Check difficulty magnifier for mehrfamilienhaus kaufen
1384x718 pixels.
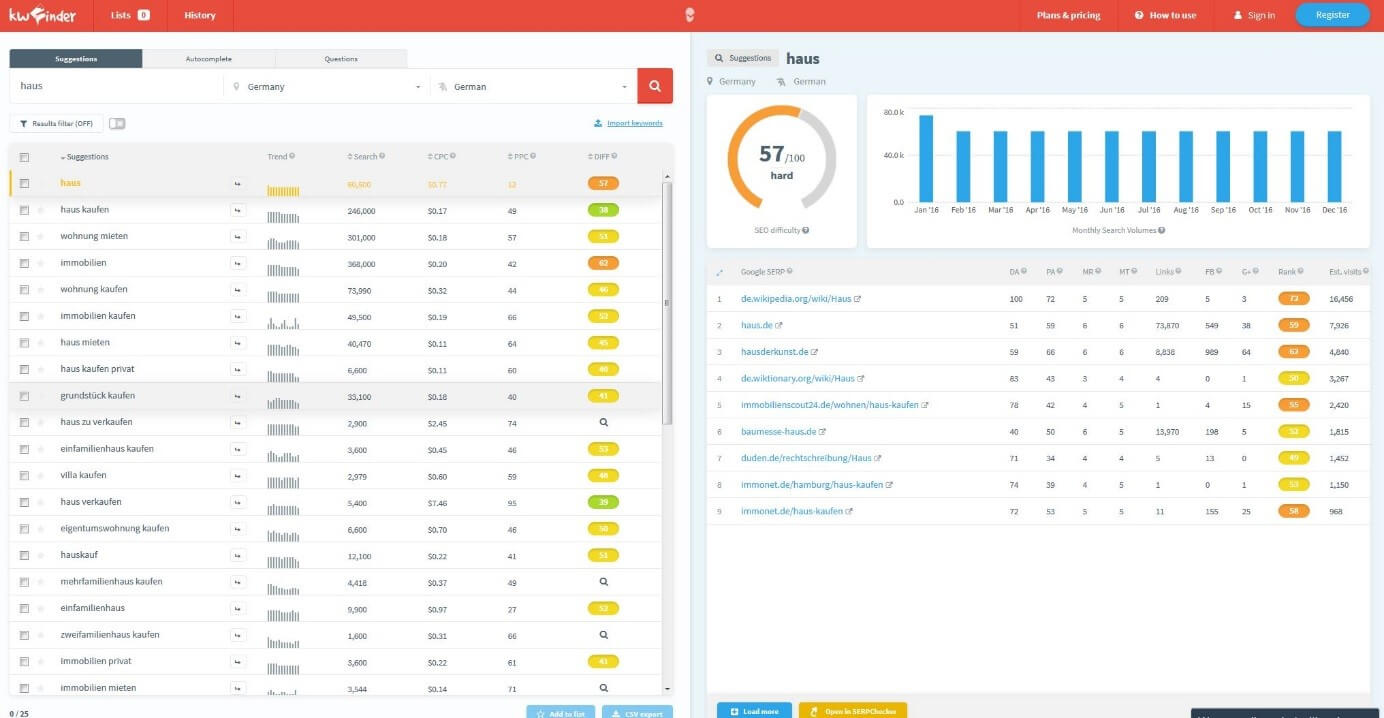point(603,581)
